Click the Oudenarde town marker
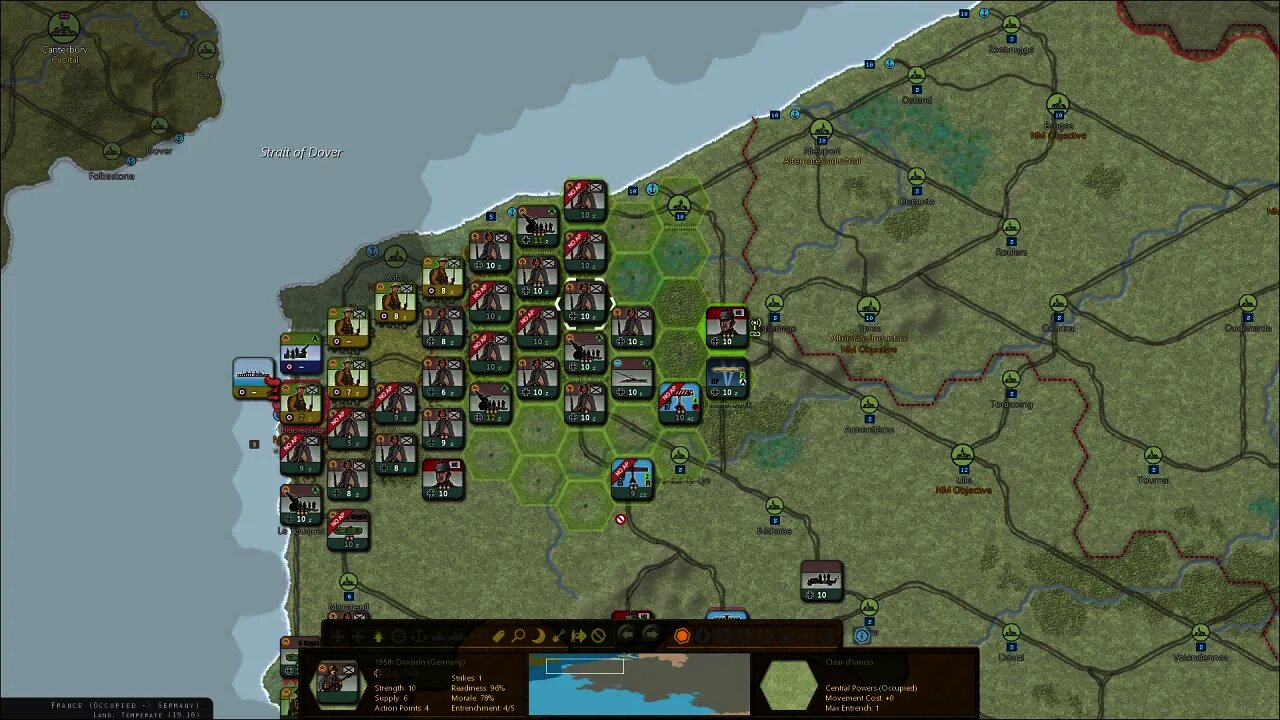This screenshot has width=1280, height=720. point(1247,303)
